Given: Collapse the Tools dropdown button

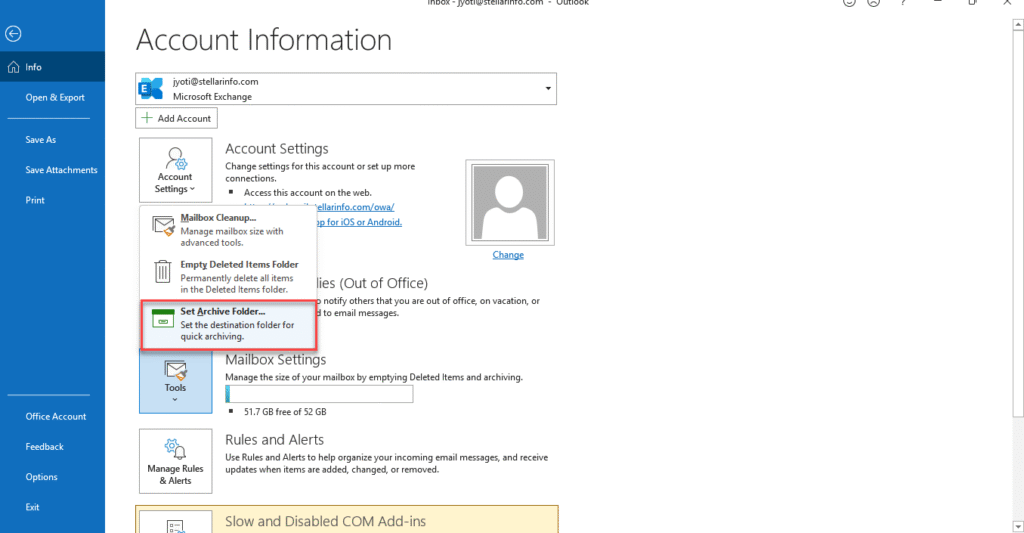Looking at the screenshot, I should 175,384.
